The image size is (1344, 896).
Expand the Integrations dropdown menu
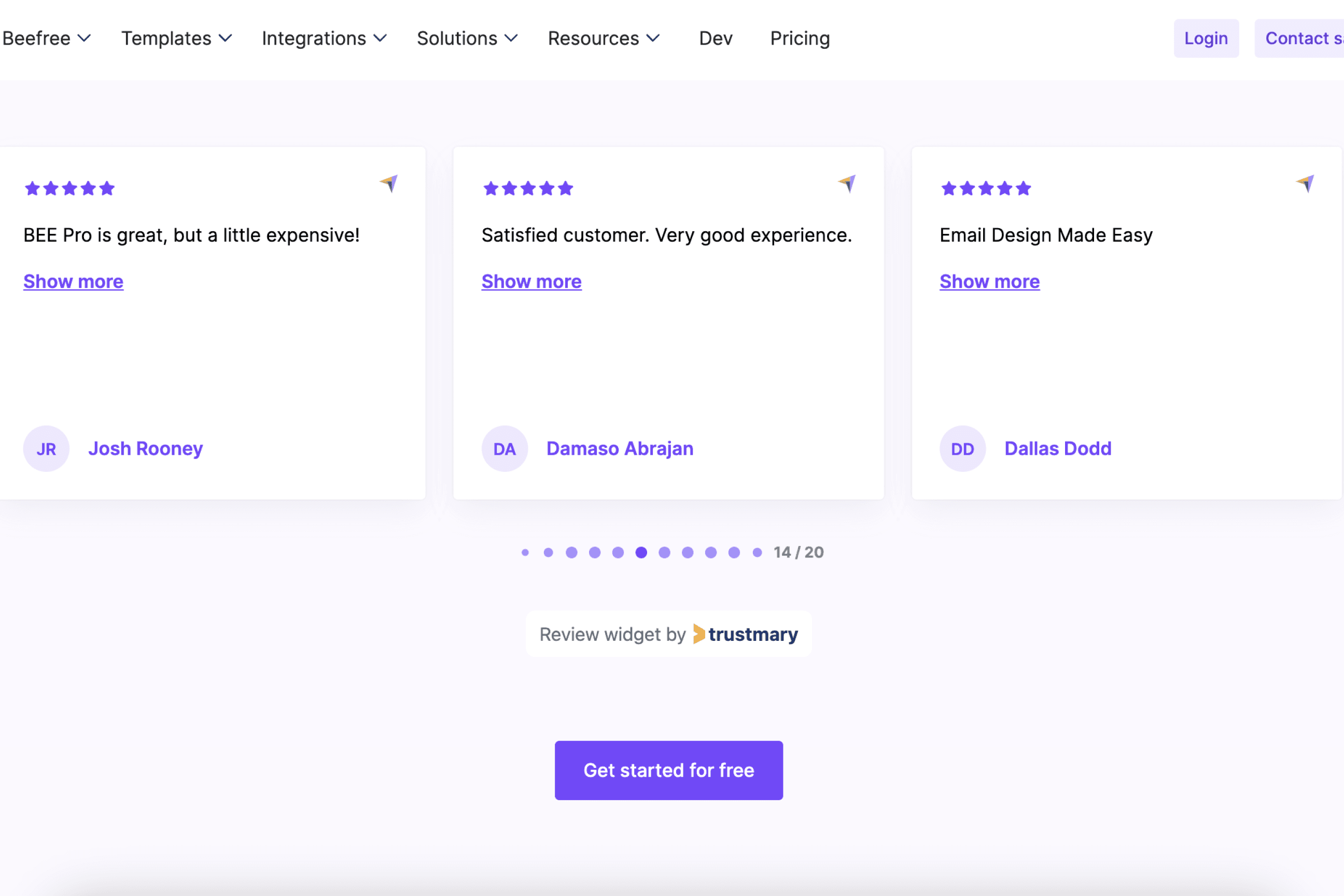[324, 38]
